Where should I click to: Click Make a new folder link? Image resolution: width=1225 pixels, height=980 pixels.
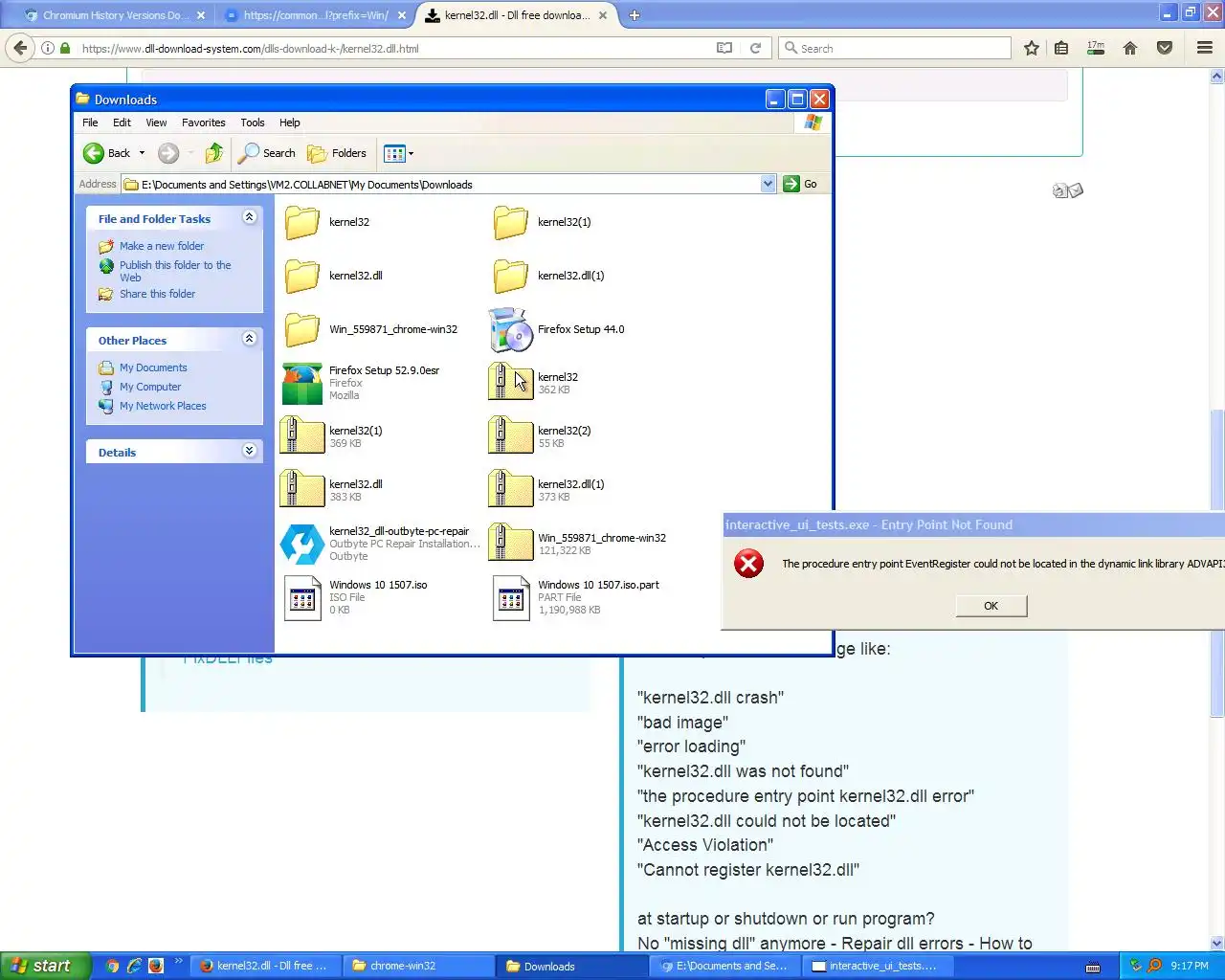point(162,246)
